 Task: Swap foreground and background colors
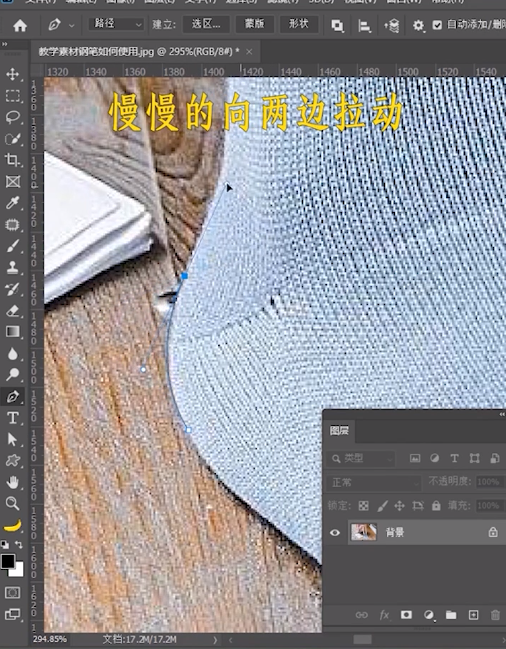tap(19, 544)
